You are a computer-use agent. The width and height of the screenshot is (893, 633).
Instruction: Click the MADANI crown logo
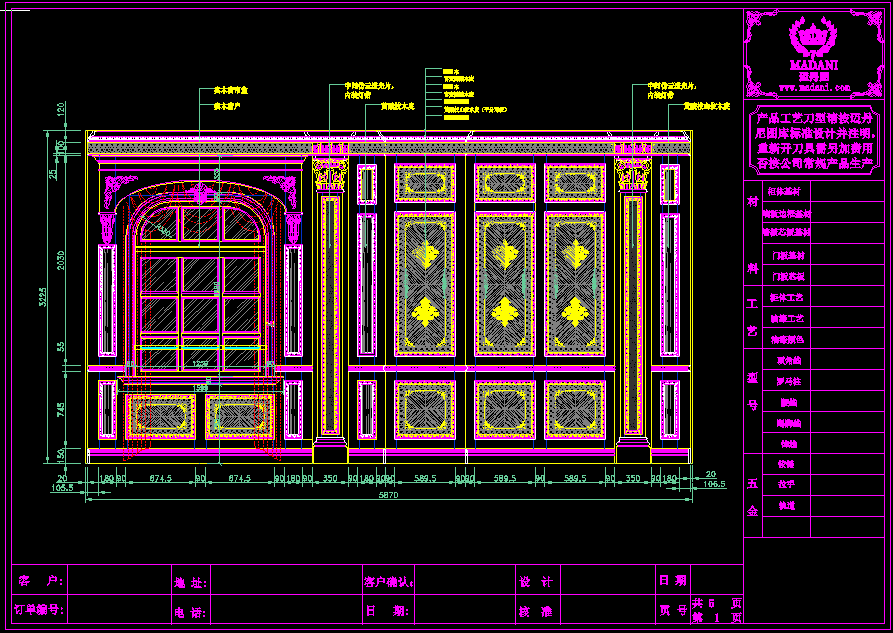pos(813,38)
